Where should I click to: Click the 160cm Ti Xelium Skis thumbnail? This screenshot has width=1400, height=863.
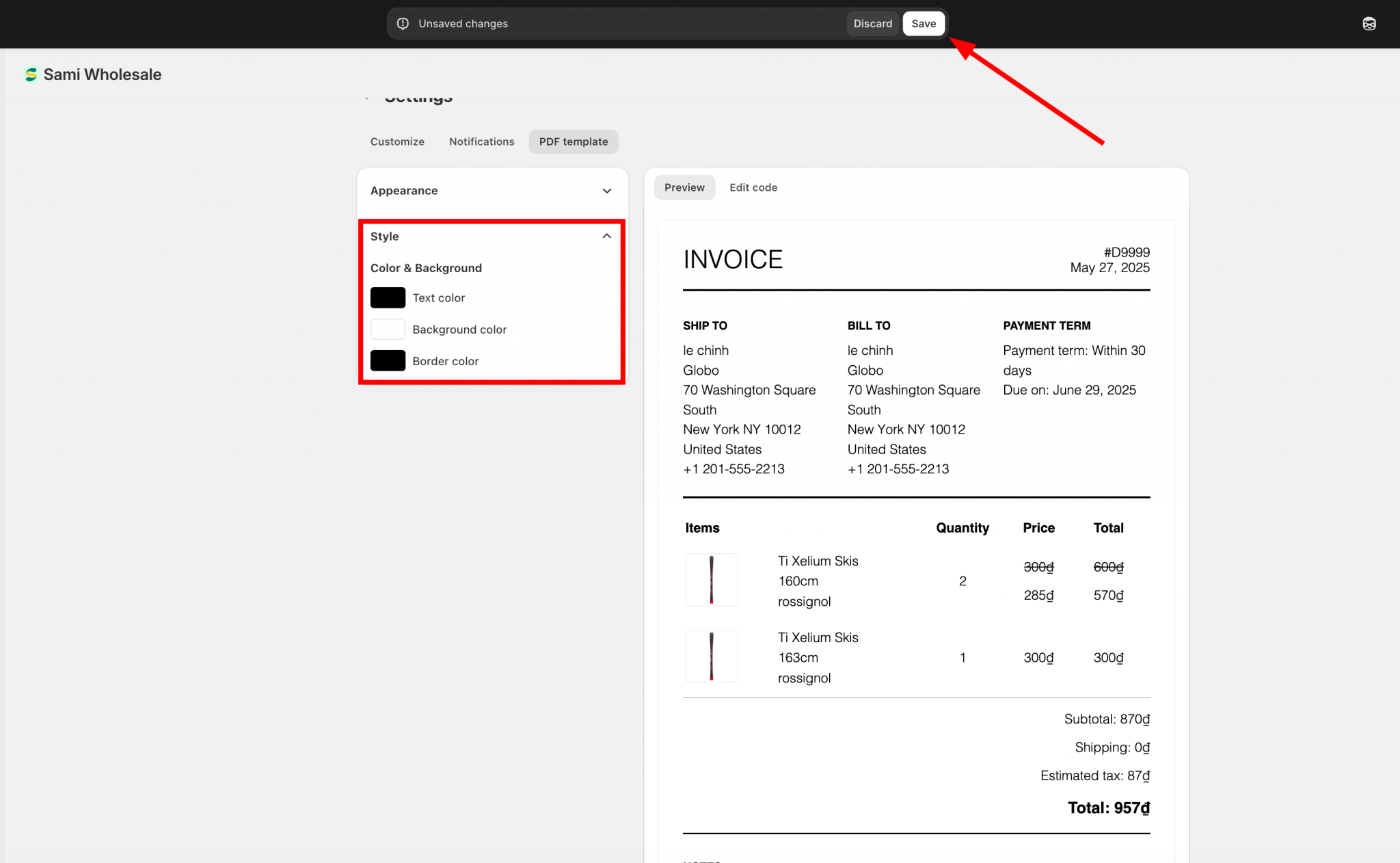coord(711,580)
